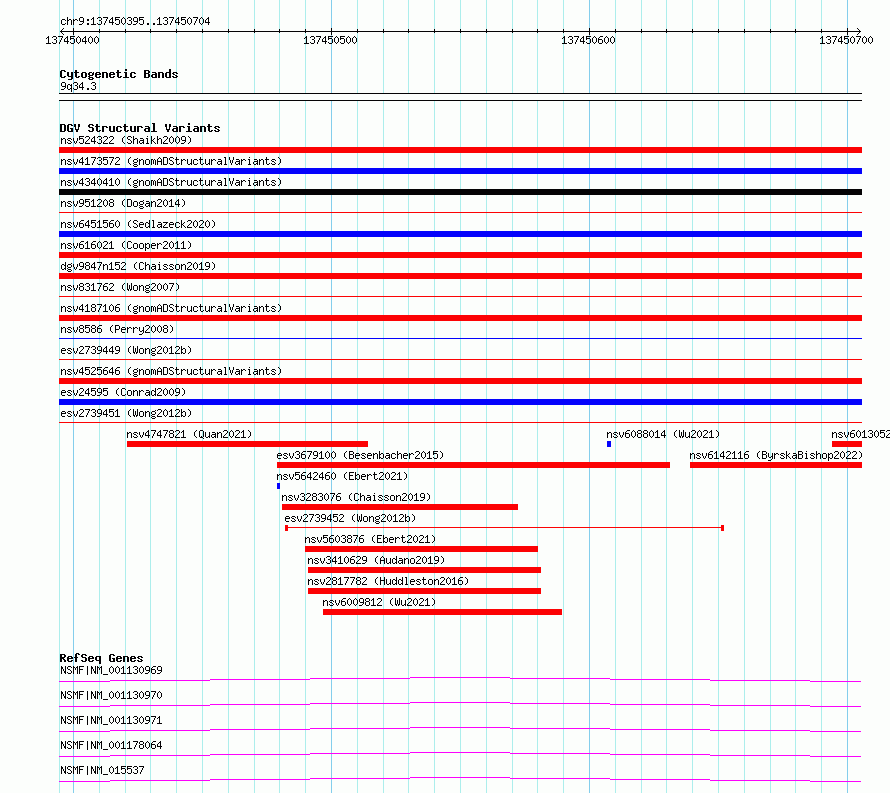Screen dimensions: 890x793
Task: Select the red bar under nsv4747821
Action: click(247, 444)
